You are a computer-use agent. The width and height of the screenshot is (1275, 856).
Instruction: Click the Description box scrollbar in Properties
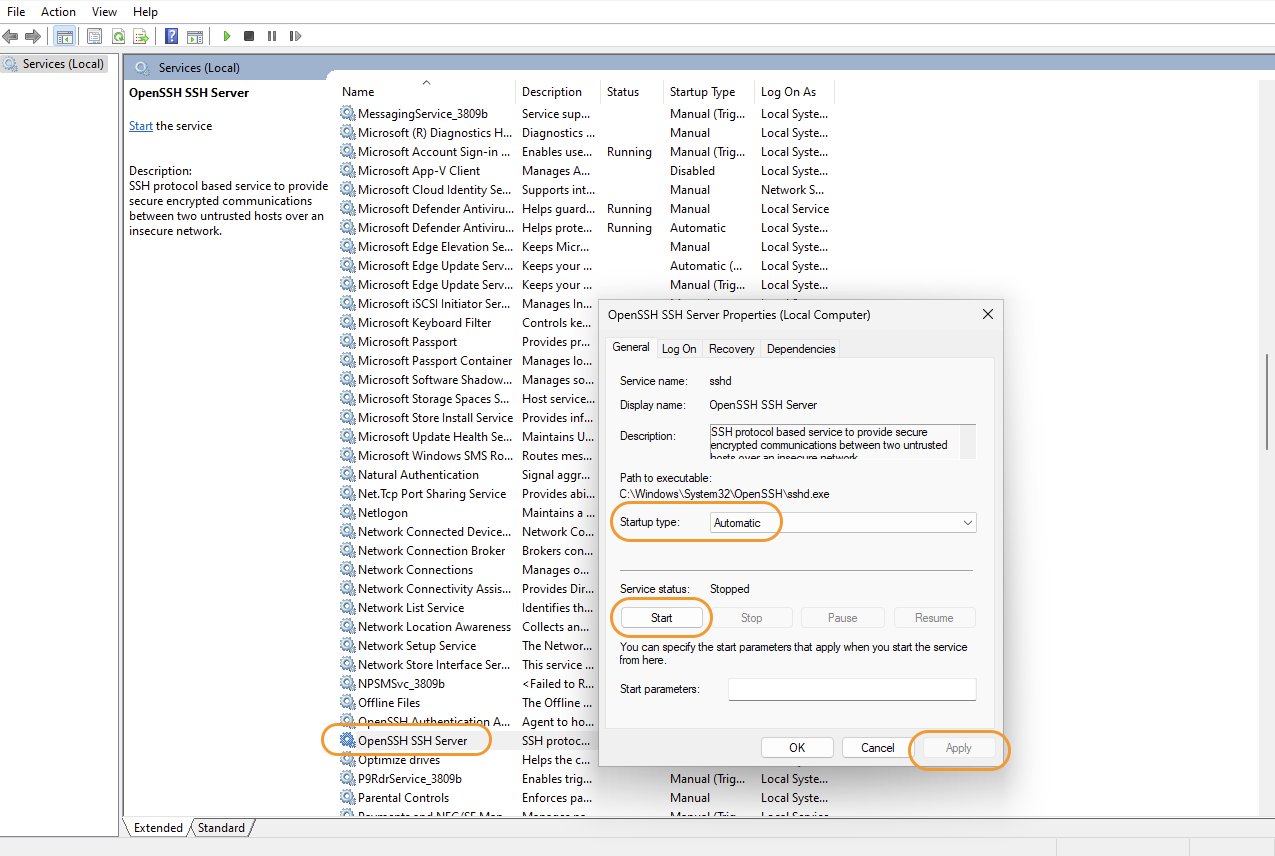968,441
